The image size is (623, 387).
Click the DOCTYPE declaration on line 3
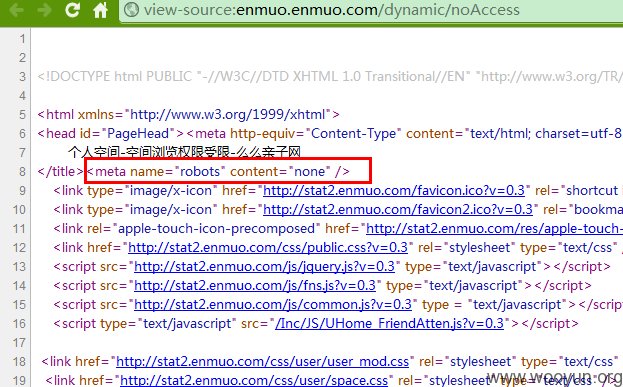click(x=330, y=76)
